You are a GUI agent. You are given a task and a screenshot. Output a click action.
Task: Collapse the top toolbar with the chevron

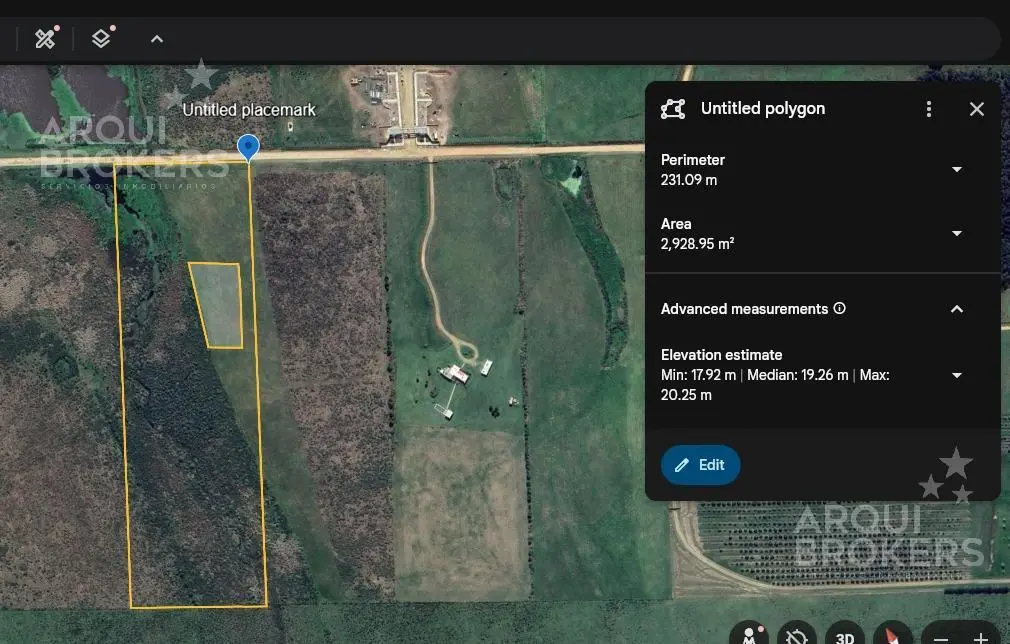pyautogui.click(x=157, y=39)
